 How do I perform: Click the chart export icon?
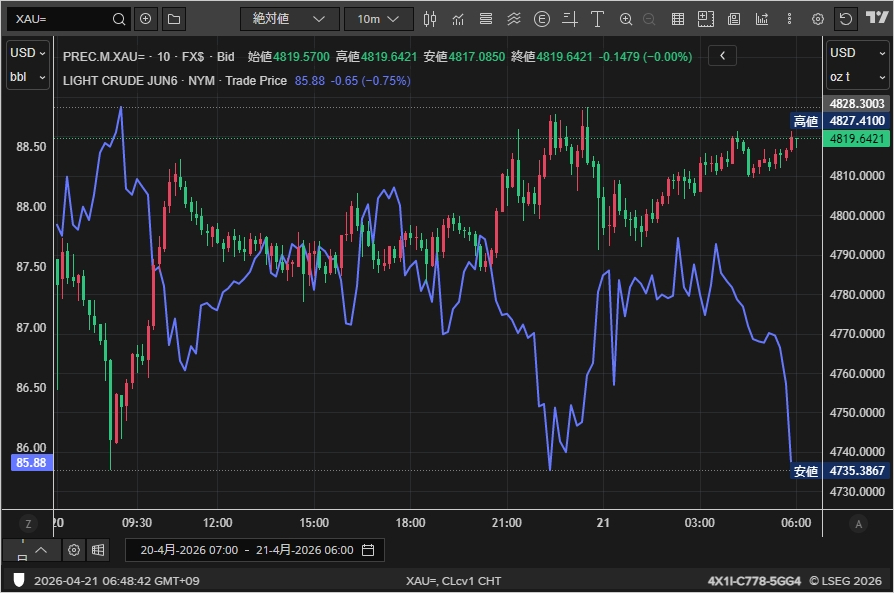tap(762, 19)
